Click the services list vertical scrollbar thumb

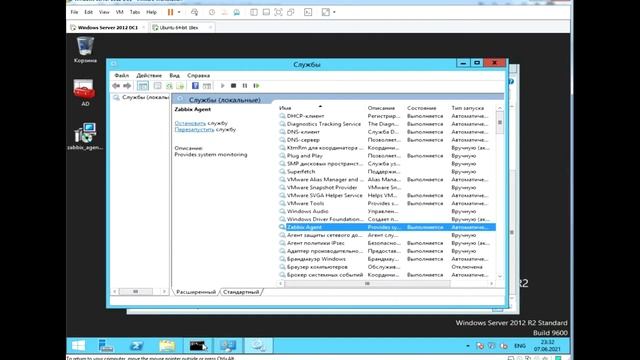[x=500, y=122]
